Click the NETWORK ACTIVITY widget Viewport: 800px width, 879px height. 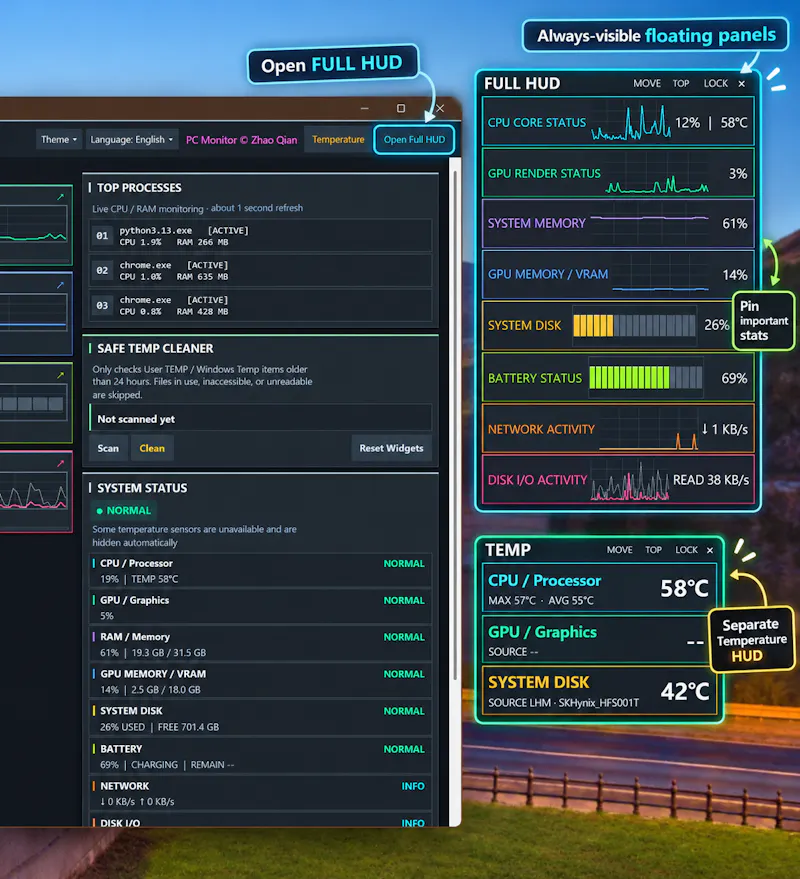[x=618, y=428]
